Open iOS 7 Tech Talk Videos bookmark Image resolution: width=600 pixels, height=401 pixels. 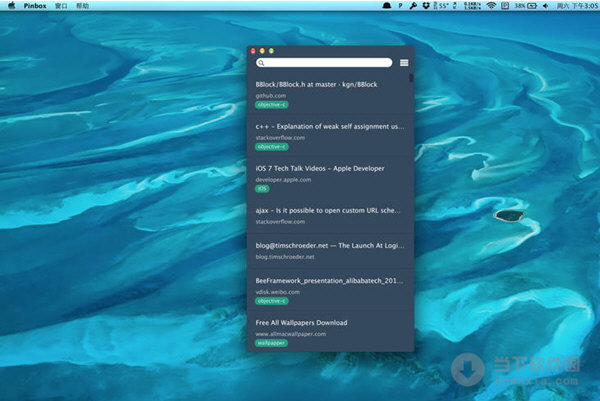tap(320, 168)
